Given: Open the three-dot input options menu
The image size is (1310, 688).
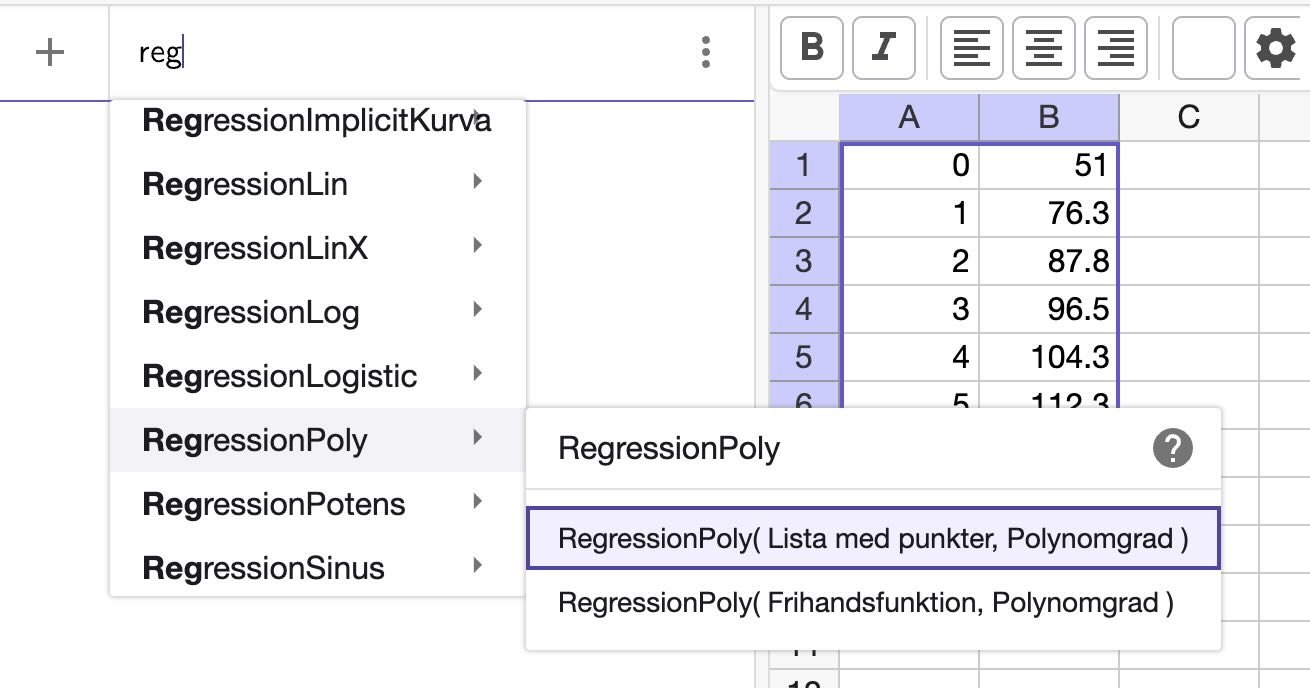Looking at the screenshot, I should point(706,52).
